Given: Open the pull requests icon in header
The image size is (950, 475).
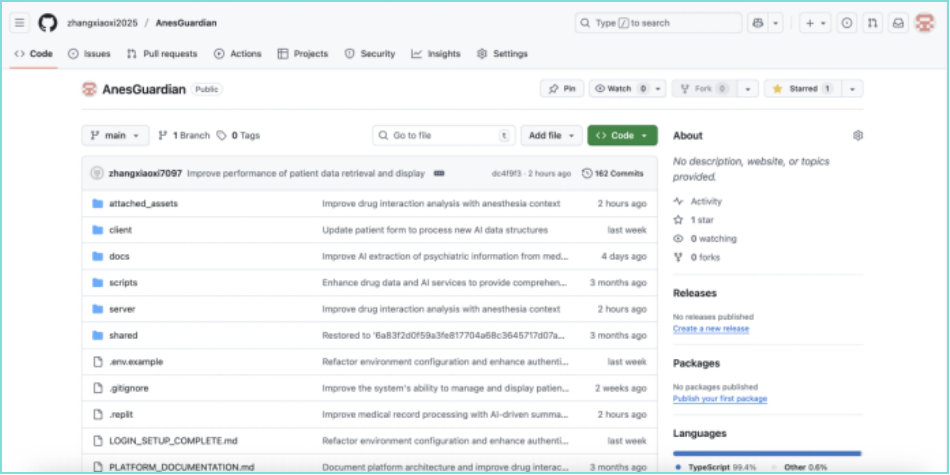Looking at the screenshot, I should [873, 23].
